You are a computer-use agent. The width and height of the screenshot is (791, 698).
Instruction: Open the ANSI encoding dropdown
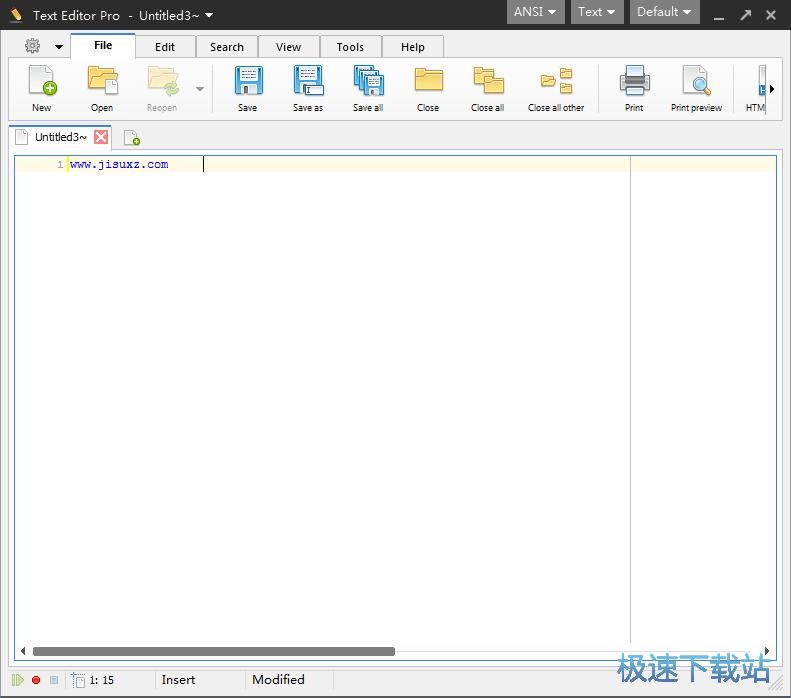(x=535, y=12)
